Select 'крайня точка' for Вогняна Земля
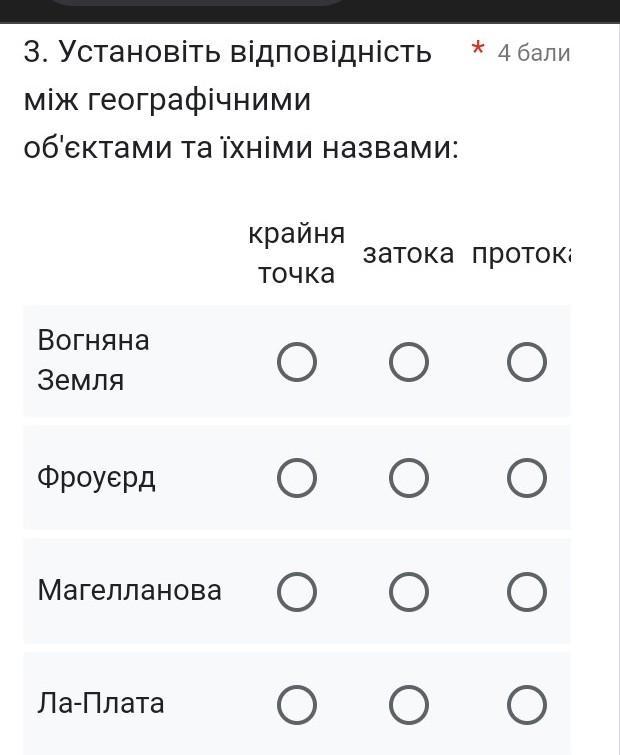 pos(297,362)
